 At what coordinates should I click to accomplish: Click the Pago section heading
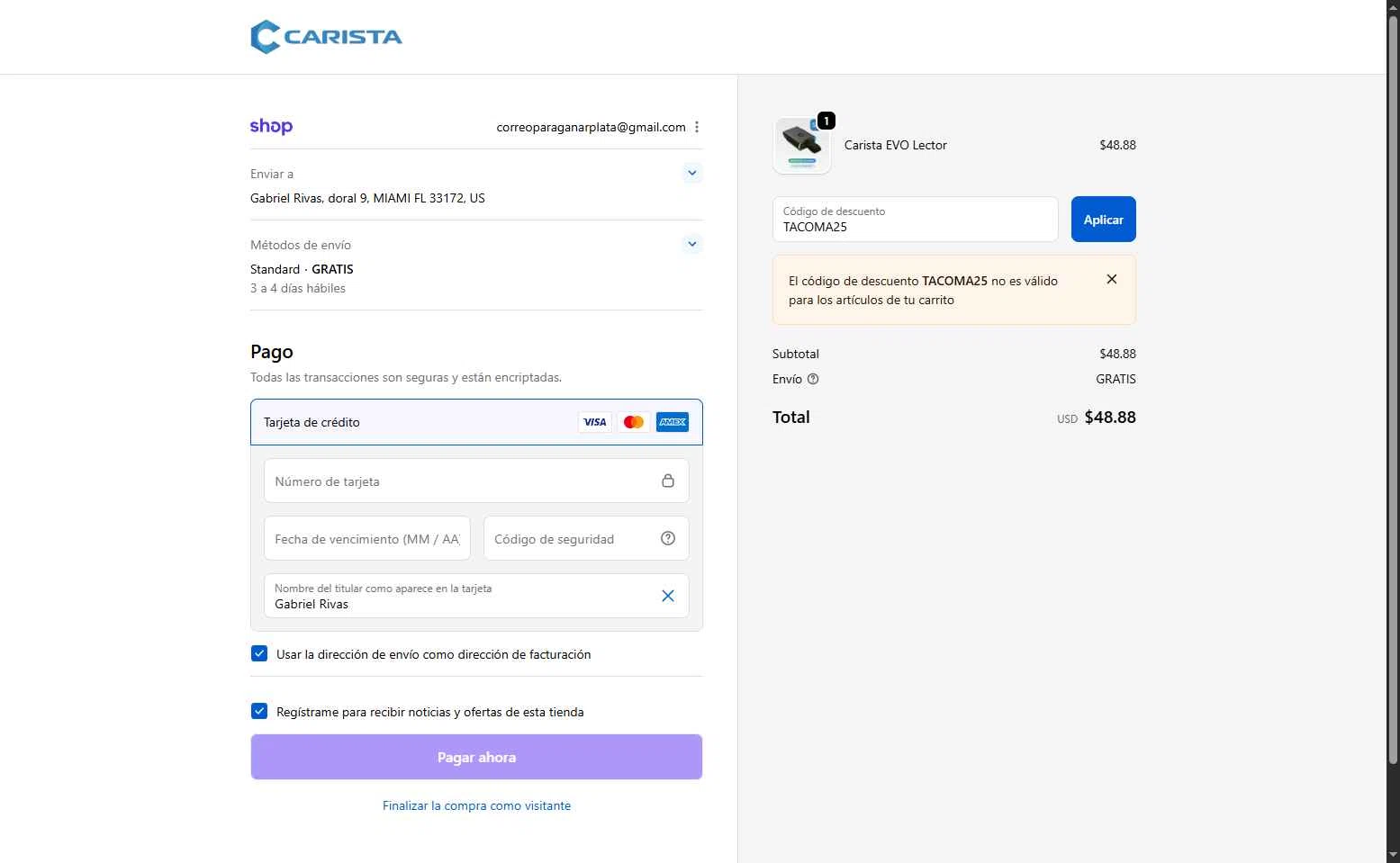pyautogui.click(x=272, y=352)
